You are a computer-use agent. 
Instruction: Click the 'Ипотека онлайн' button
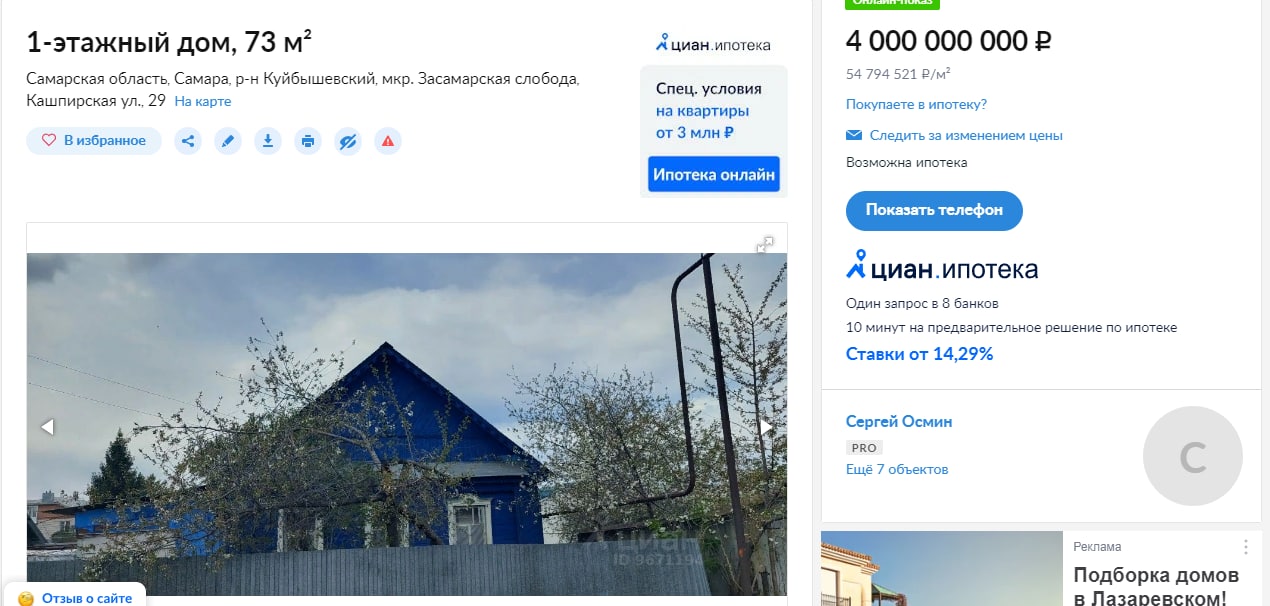click(x=714, y=174)
